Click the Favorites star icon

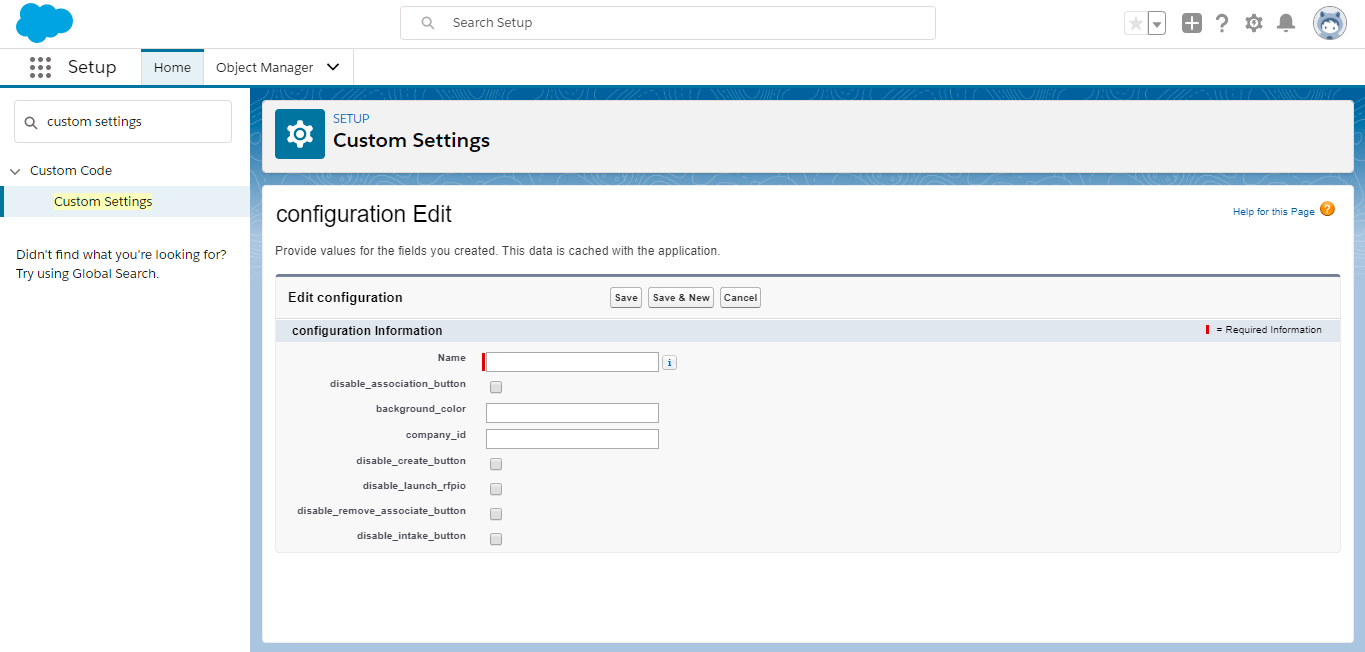pos(1135,23)
